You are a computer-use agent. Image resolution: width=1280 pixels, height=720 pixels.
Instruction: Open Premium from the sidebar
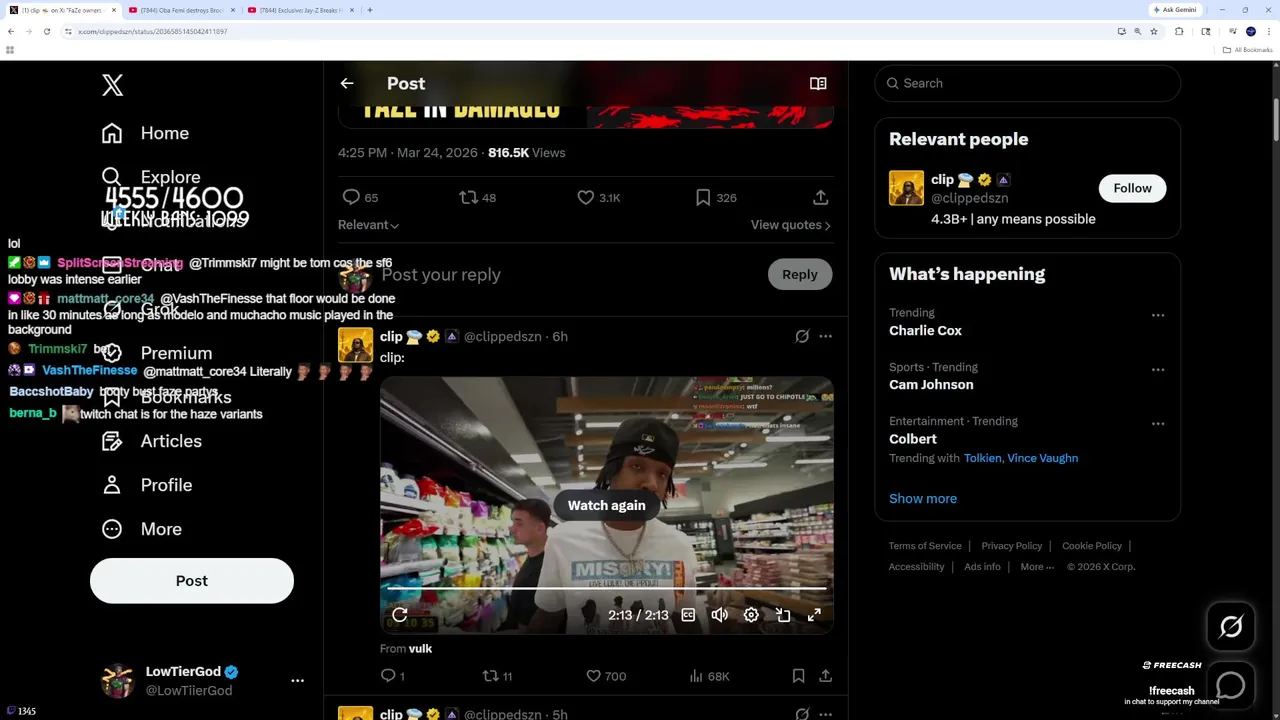coord(157,353)
